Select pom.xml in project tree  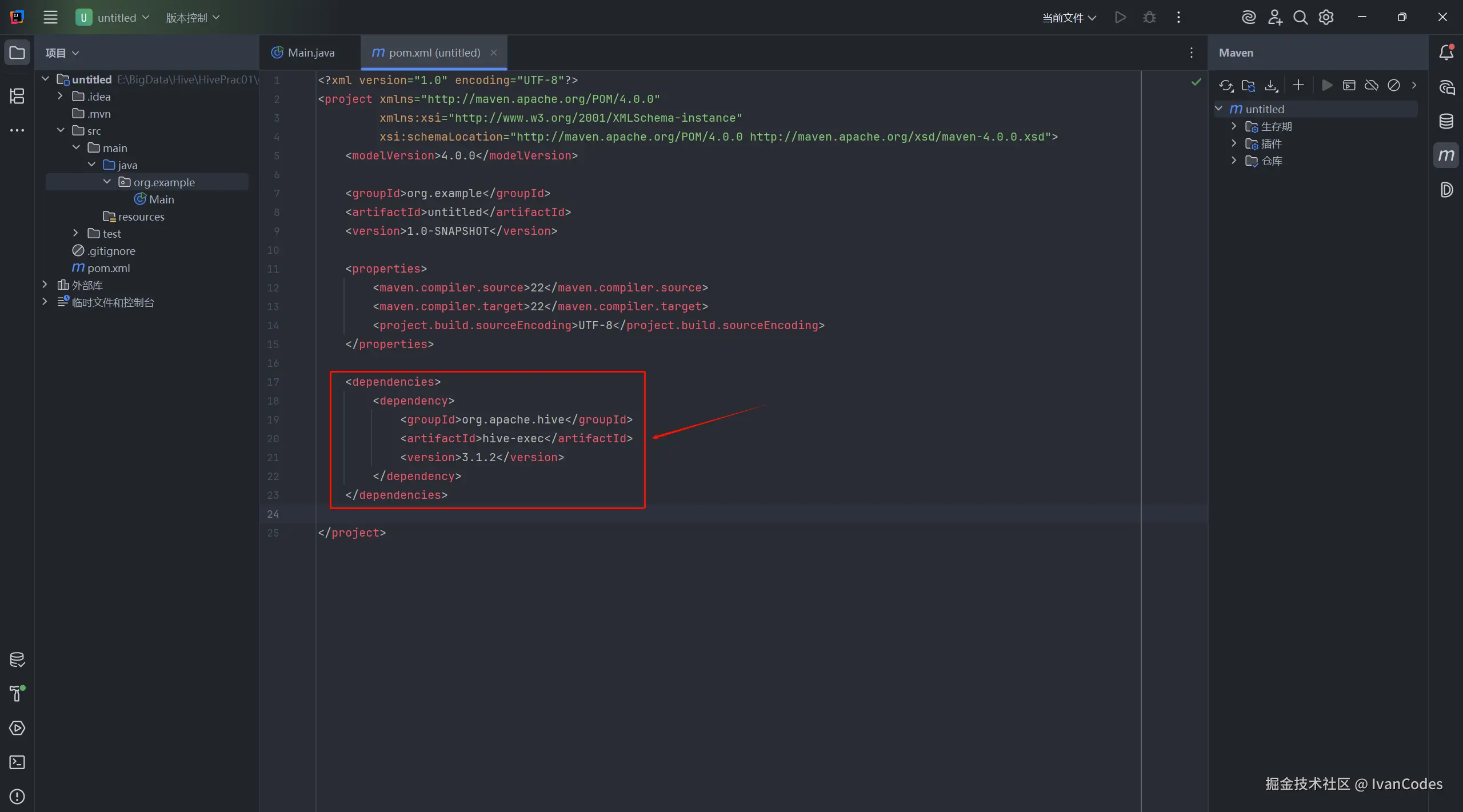[x=108, y=268]
